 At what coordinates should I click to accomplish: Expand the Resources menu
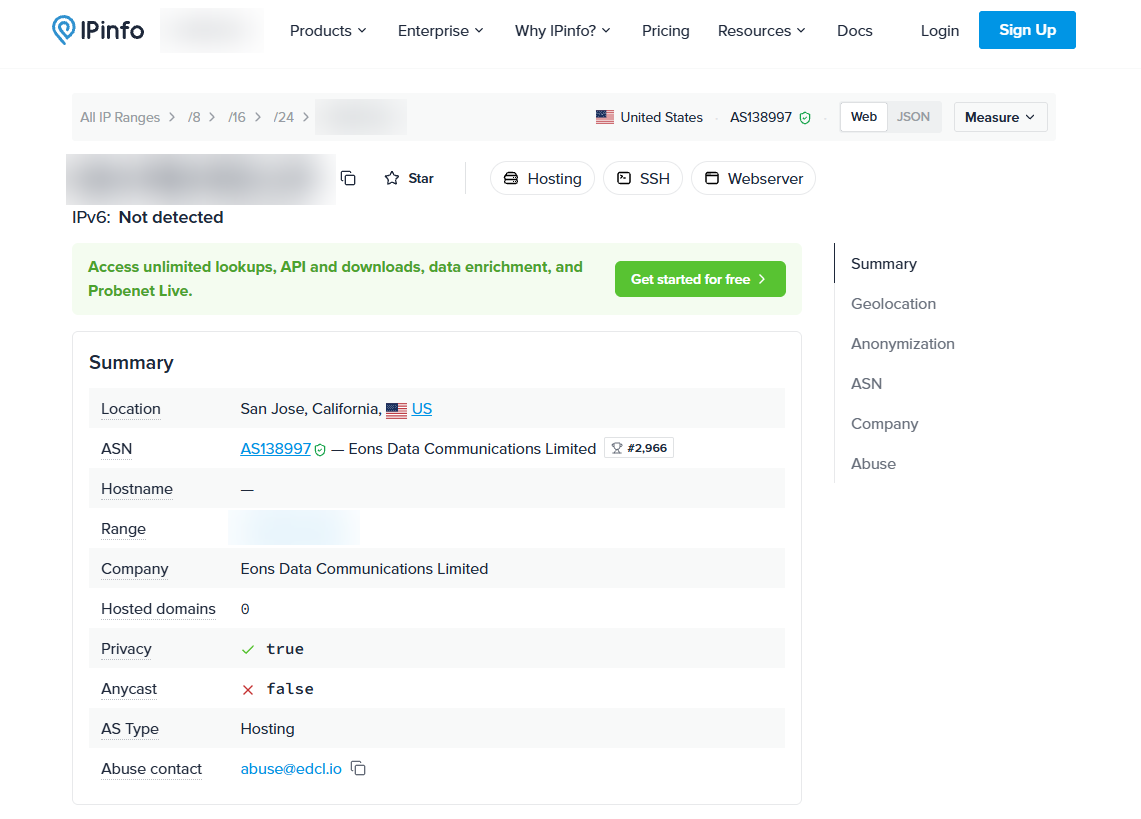click(x=761, y=31)
